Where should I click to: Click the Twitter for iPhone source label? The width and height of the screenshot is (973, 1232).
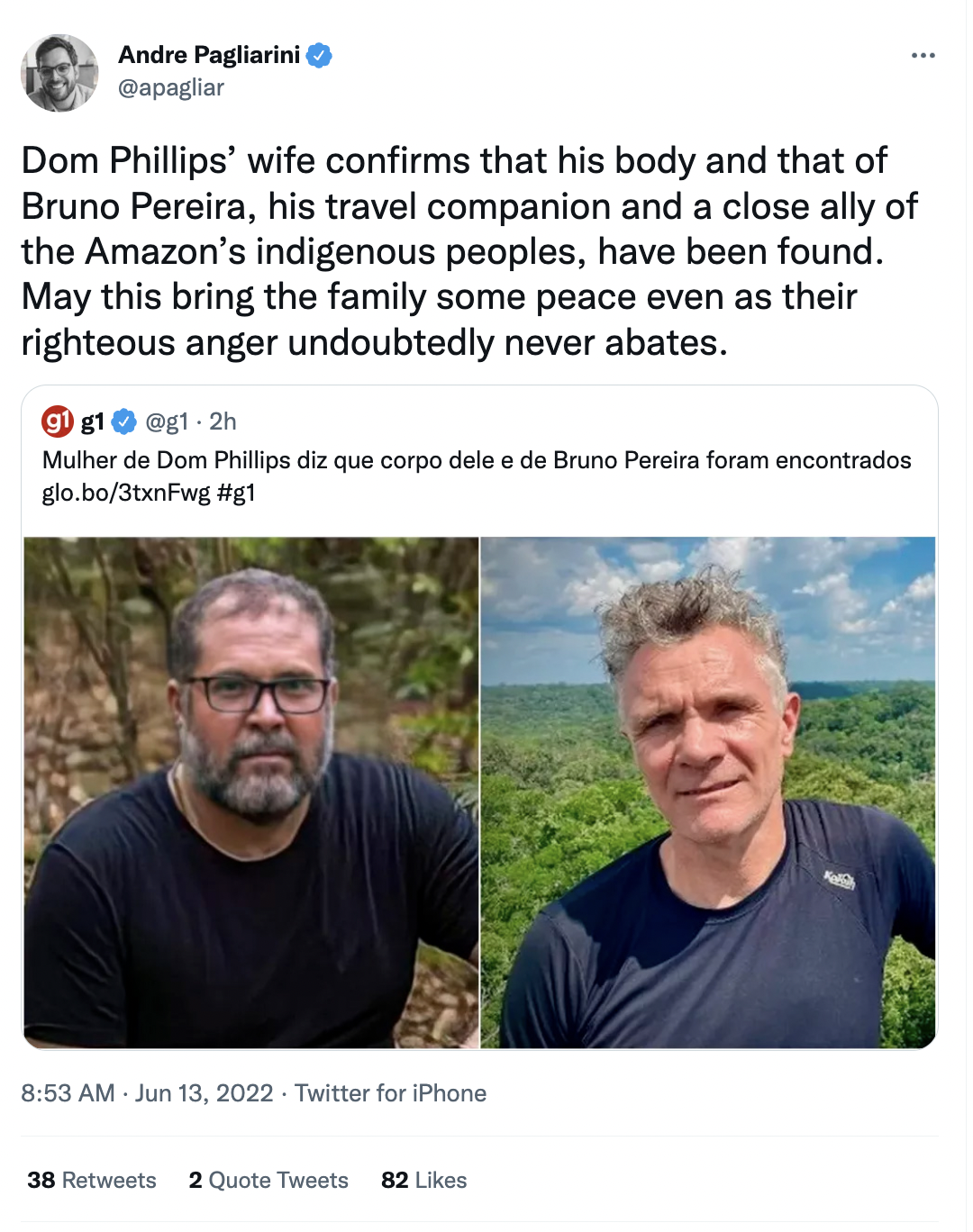[390, 1093]
